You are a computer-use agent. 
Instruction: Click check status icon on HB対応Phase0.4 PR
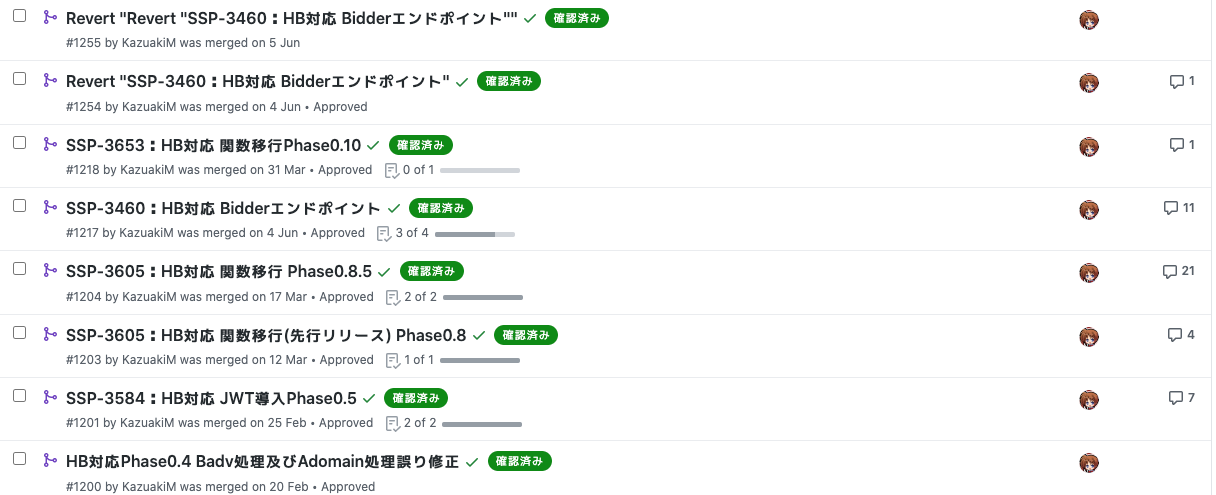pos(472,462)
